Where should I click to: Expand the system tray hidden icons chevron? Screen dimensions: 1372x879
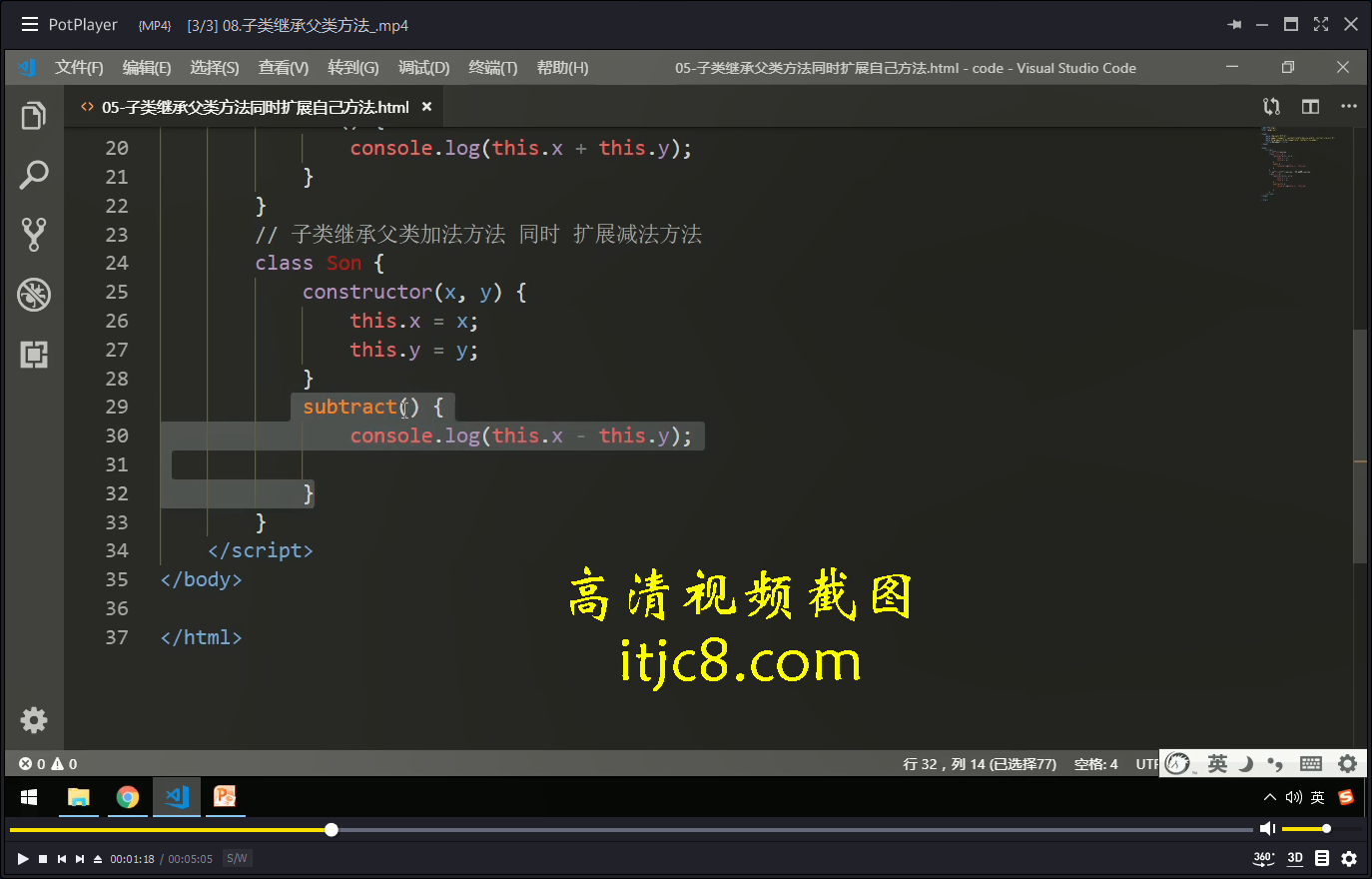tap(1269, 797)
